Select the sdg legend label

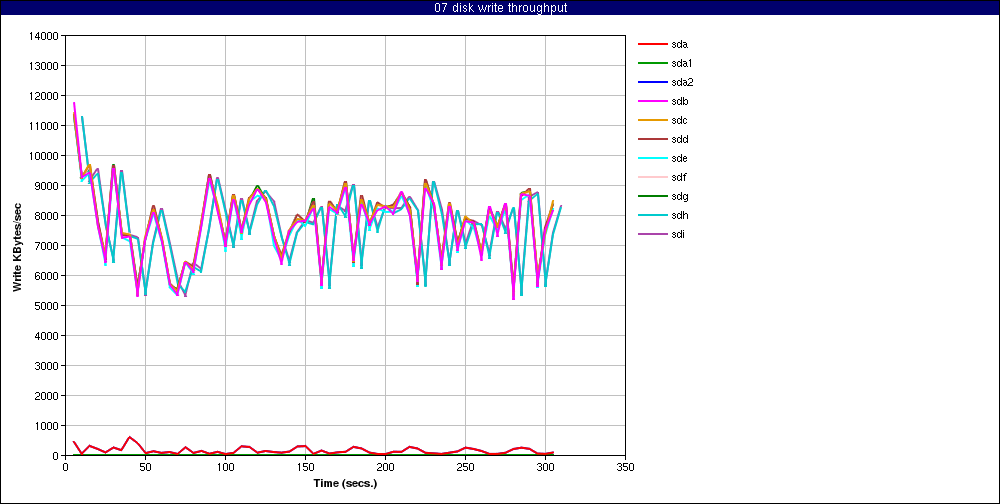pos(680,196)
